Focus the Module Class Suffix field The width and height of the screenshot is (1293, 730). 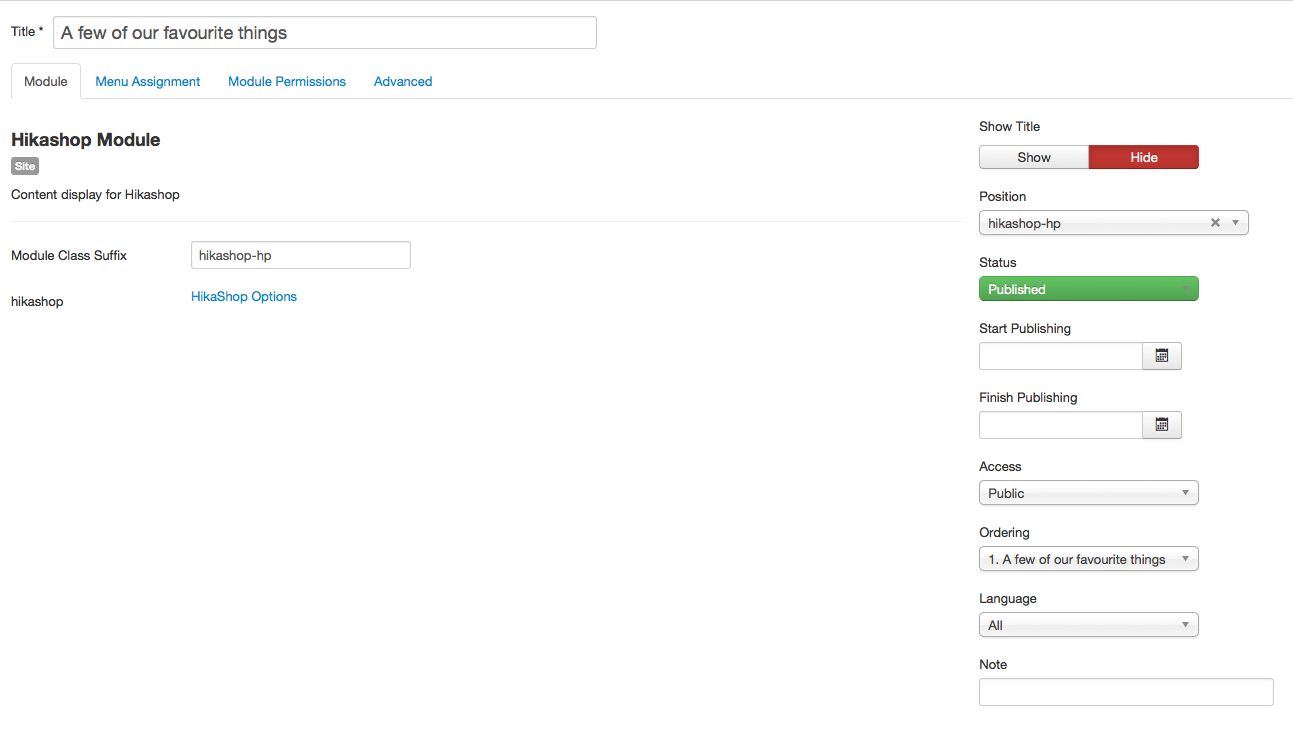300,255
